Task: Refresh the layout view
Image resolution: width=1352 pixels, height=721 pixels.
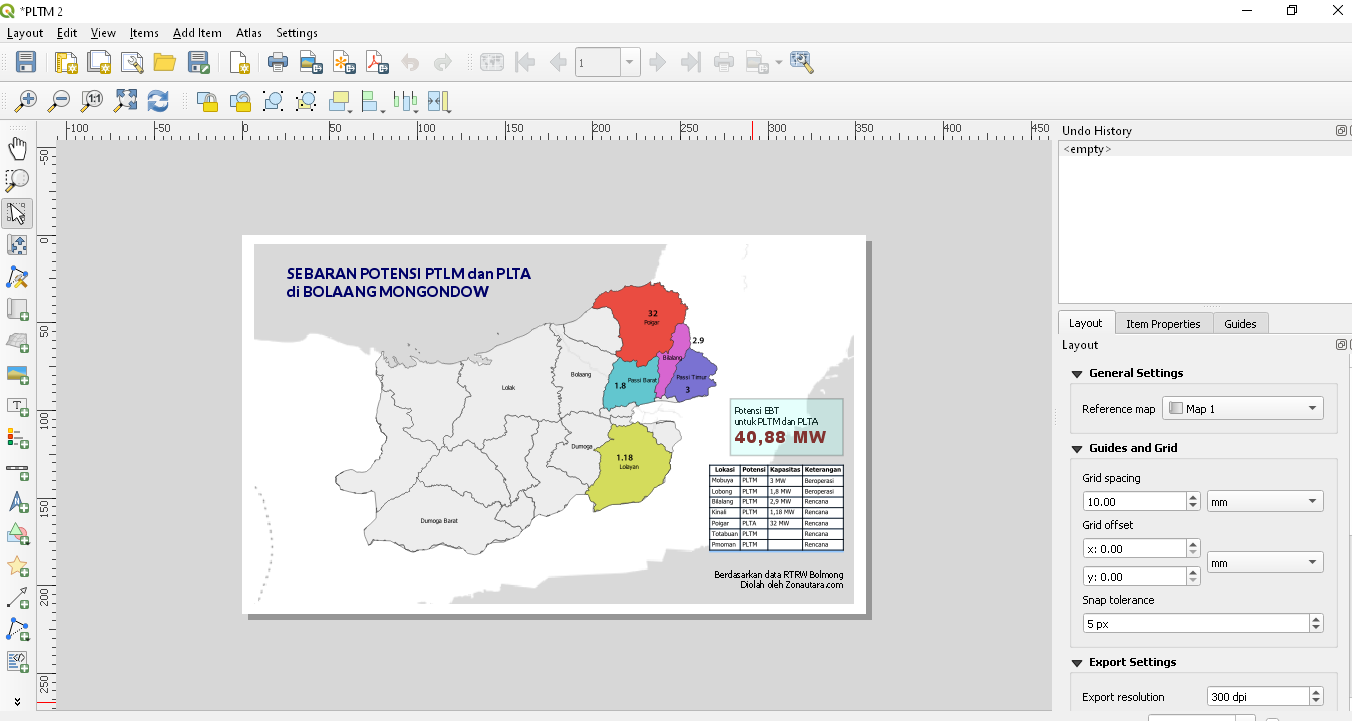Action: click(x=158, y=100)
